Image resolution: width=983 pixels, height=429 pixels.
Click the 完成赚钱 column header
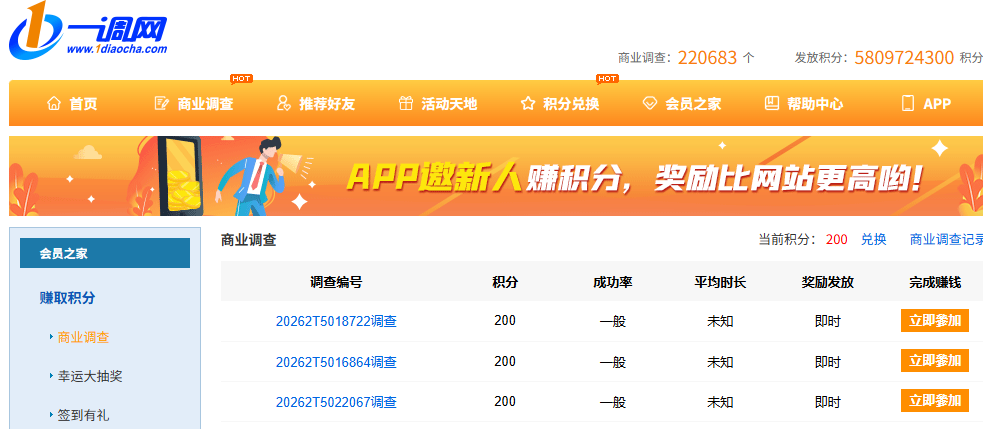point(935,282)
